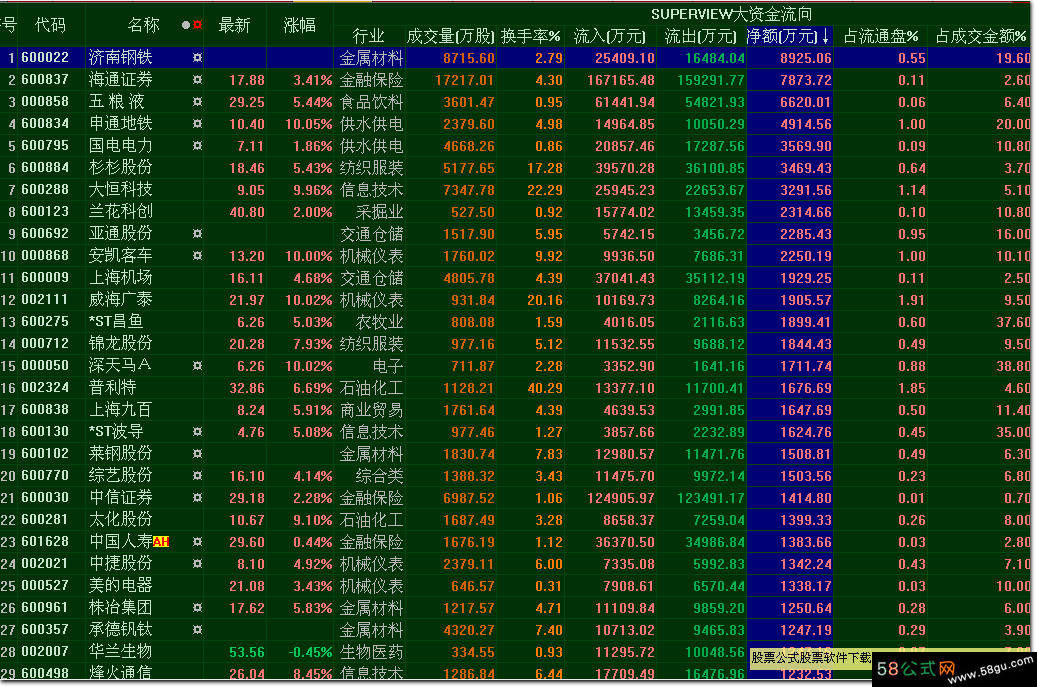Viewport: 1037px width, 687px height.
Task: Select the 普利特 stock name
Action: pos(112,387)
